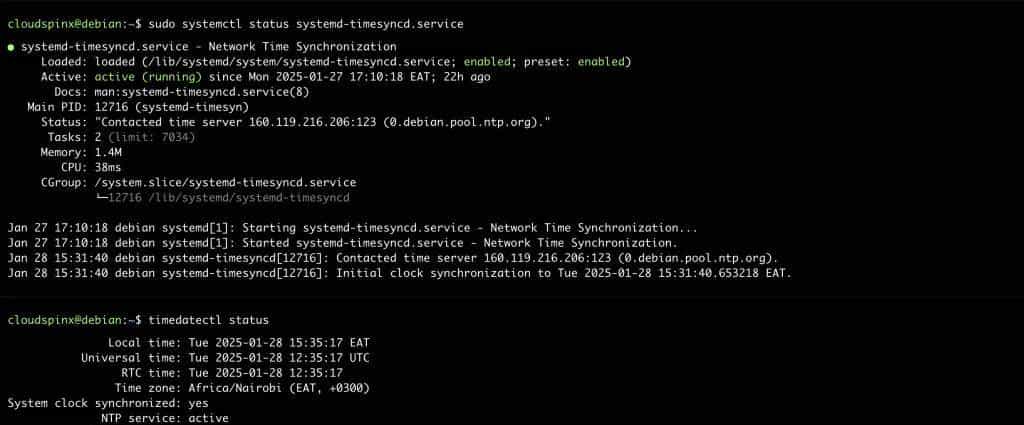Click the "System clock synchronized: yes" value

pyautogui.click(x=198, y=403)
